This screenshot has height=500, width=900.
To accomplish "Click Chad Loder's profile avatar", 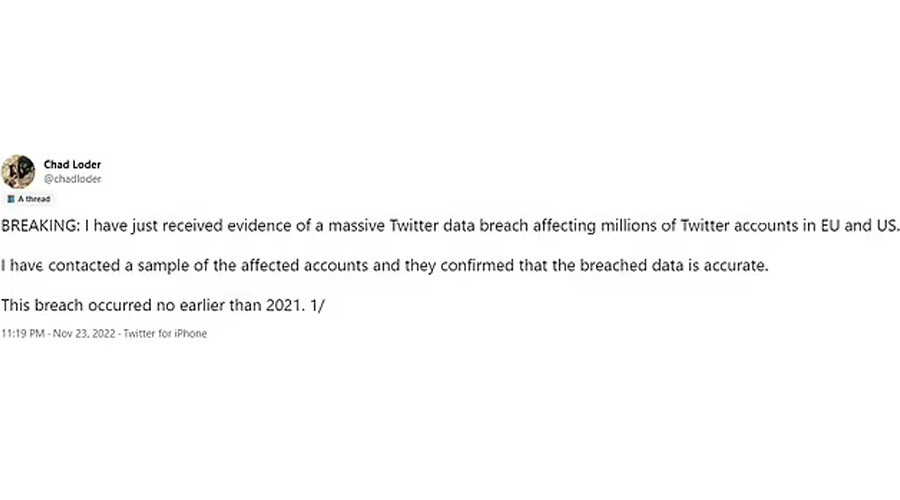I will pos(18,171).
